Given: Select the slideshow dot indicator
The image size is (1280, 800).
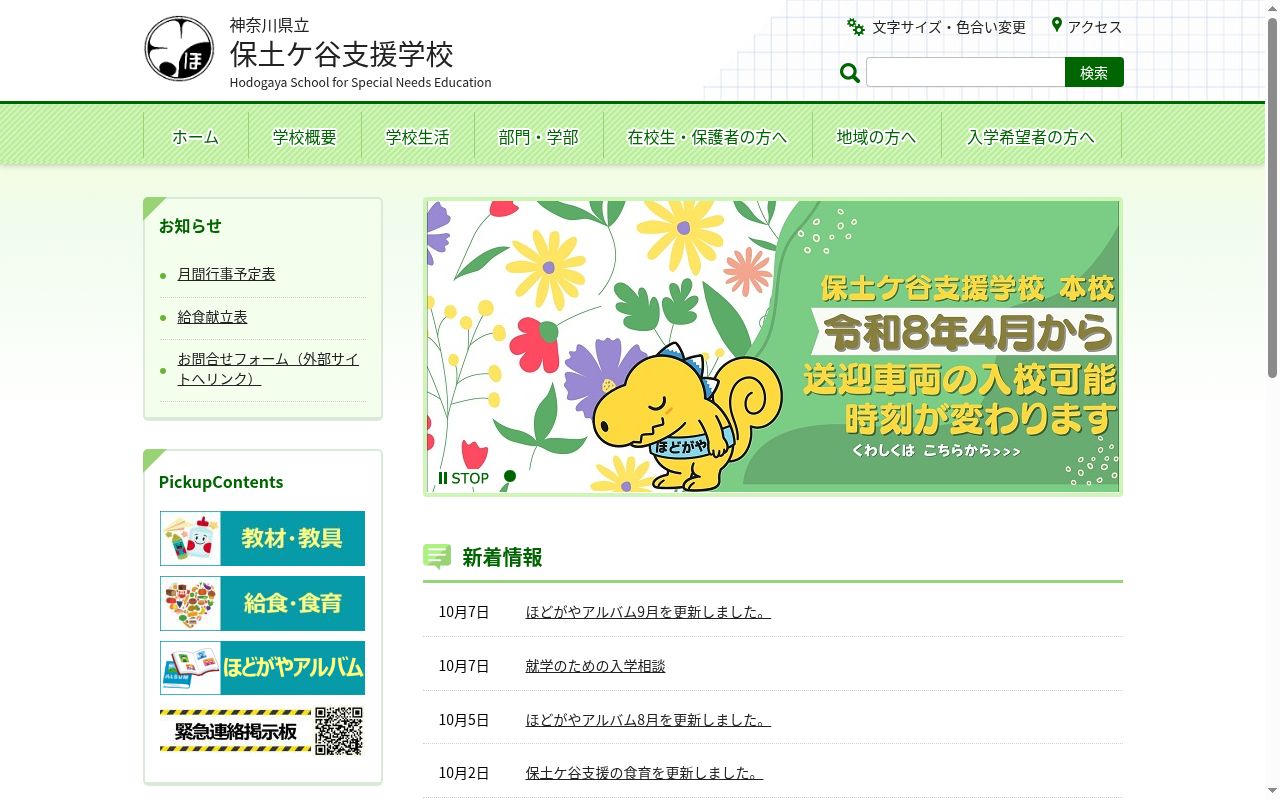Looking at the screenshot, I should click(x=510, y=476).
